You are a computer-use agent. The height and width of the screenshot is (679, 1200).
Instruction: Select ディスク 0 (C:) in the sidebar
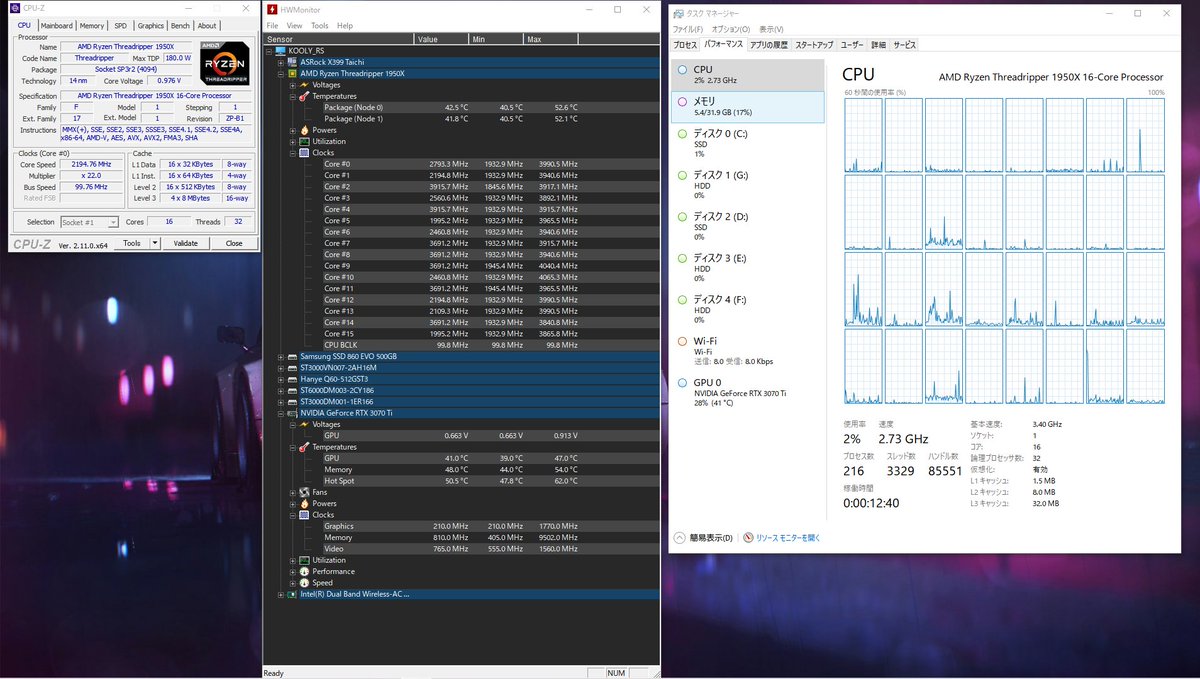pyautogui.click(x=748, y=143)
